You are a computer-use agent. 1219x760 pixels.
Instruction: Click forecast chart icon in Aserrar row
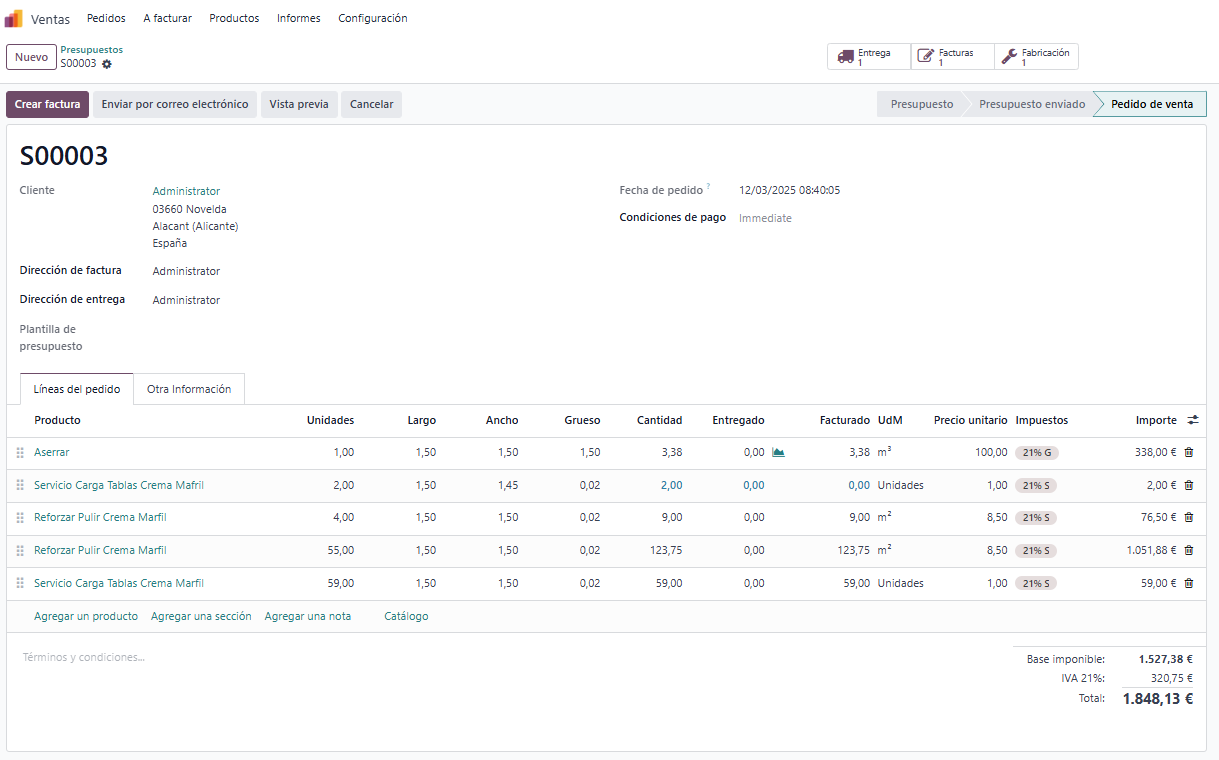(x=778, y=452)
